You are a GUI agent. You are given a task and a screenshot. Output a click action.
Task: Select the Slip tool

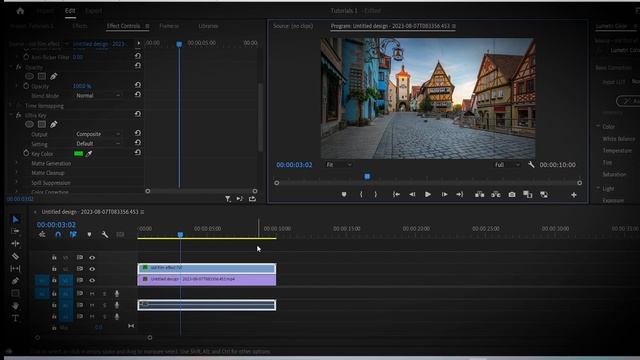tap(16, 269)
